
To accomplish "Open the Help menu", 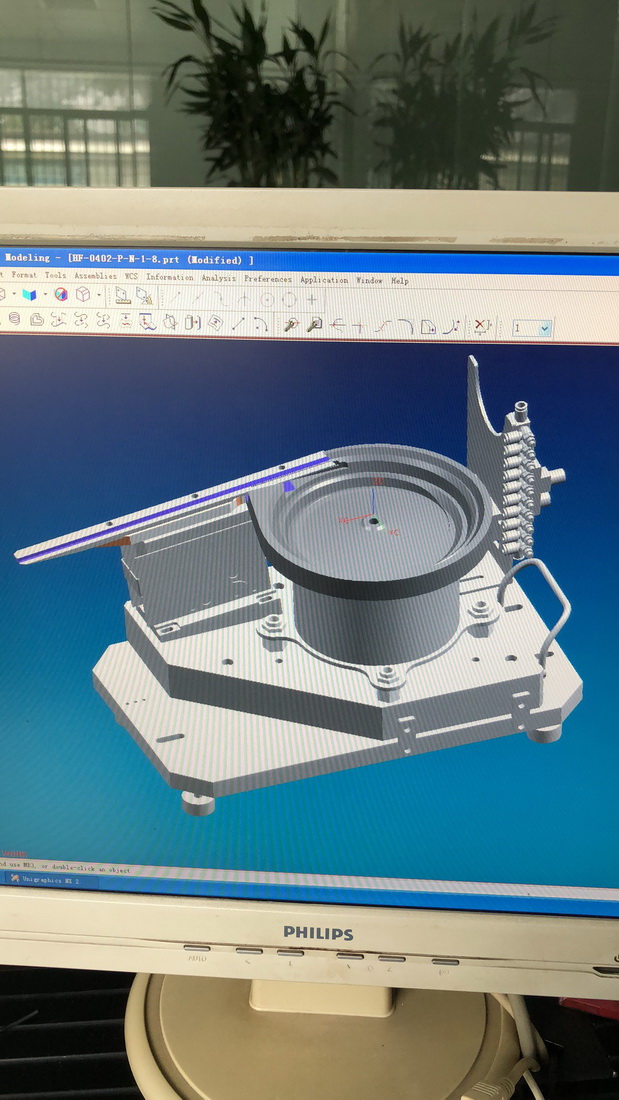I will [x=400, y=281].
